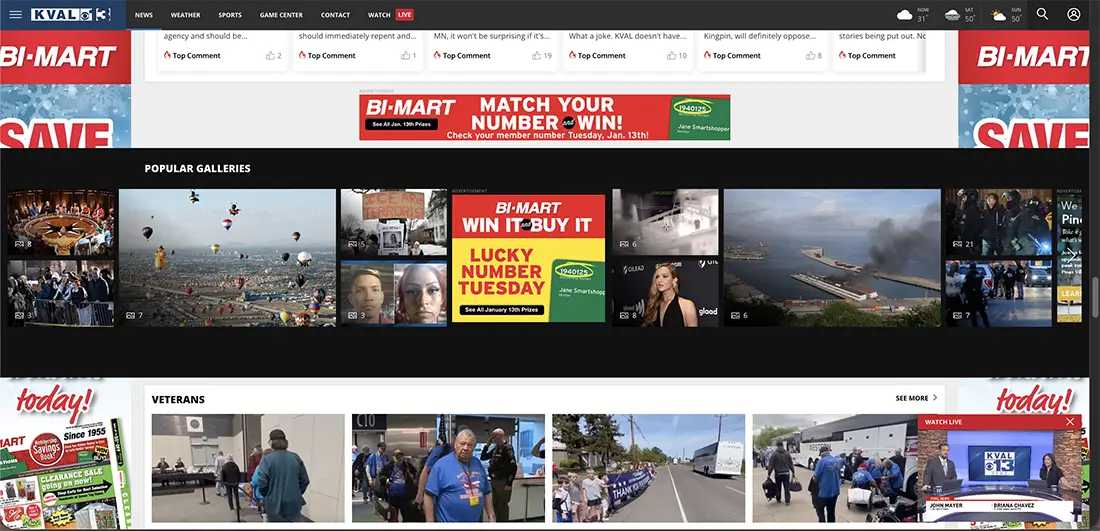Open the veterans boarding bus photo story
1100x531 pixels.
pyautogui.click(x=835, y=468)
